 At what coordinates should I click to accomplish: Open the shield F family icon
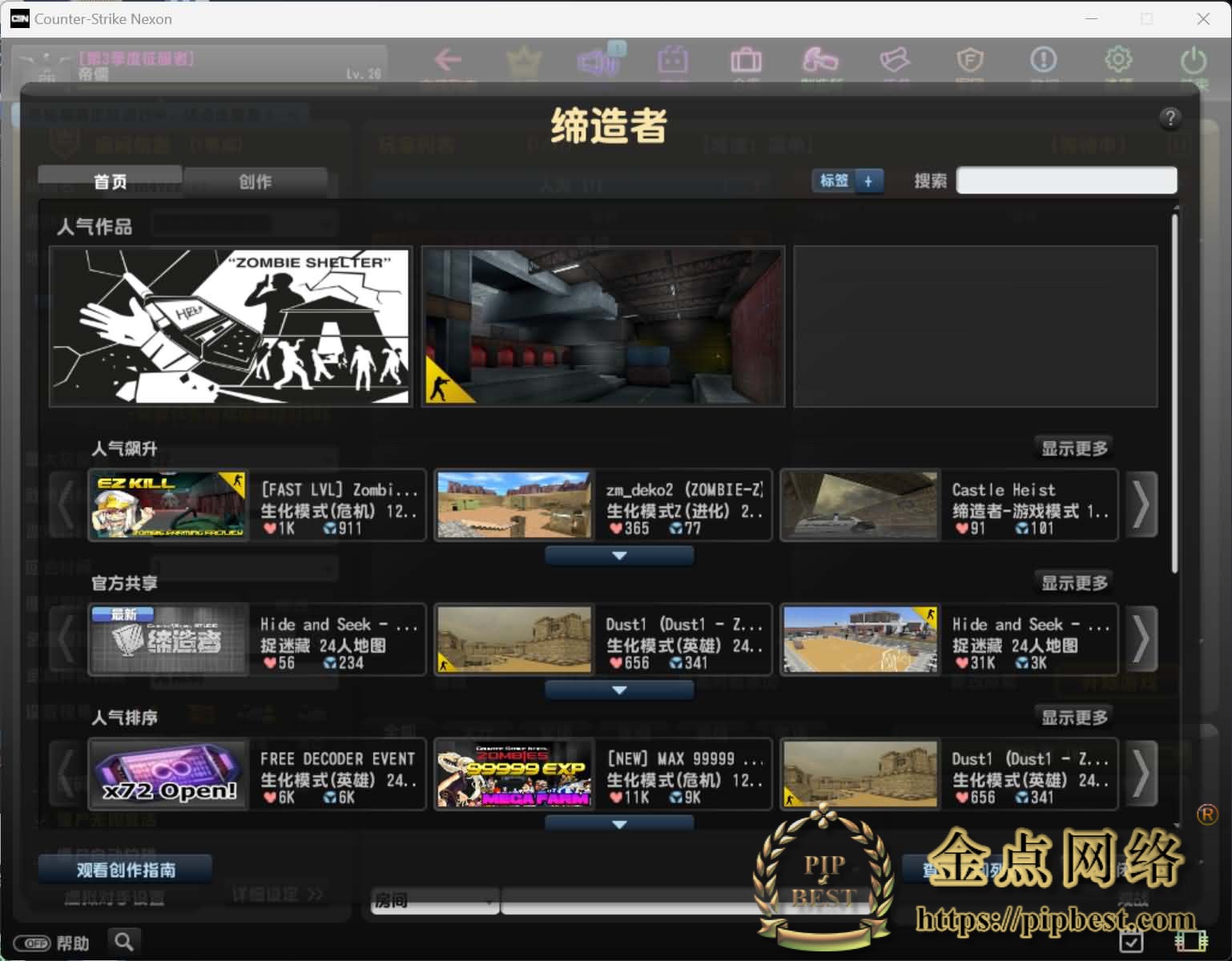(969, 60)
